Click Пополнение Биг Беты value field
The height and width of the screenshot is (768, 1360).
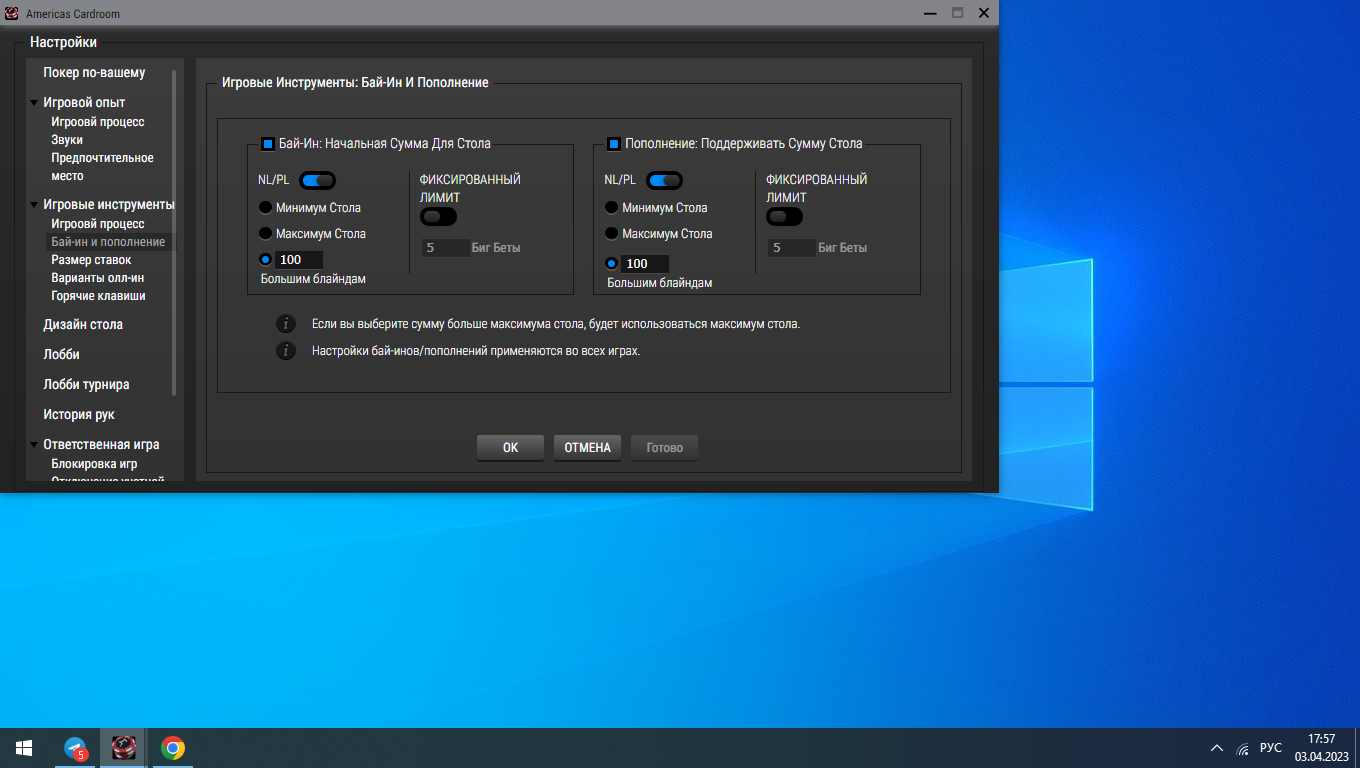791,248
